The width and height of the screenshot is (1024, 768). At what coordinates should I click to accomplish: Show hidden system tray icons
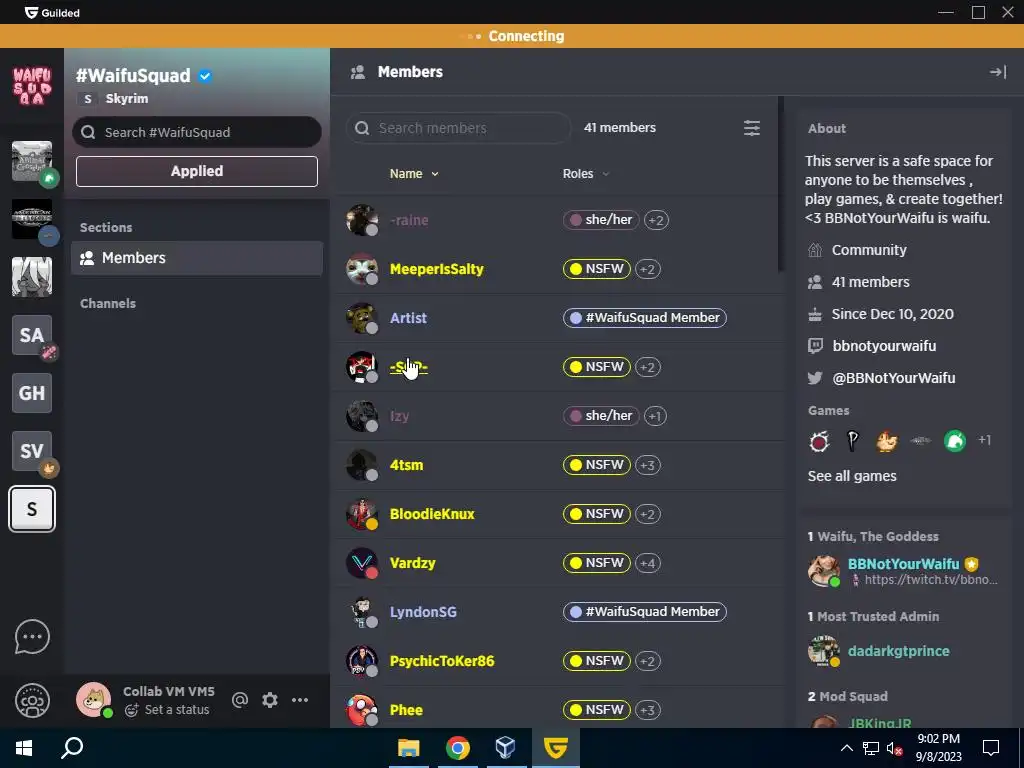[x=846, y=748]
